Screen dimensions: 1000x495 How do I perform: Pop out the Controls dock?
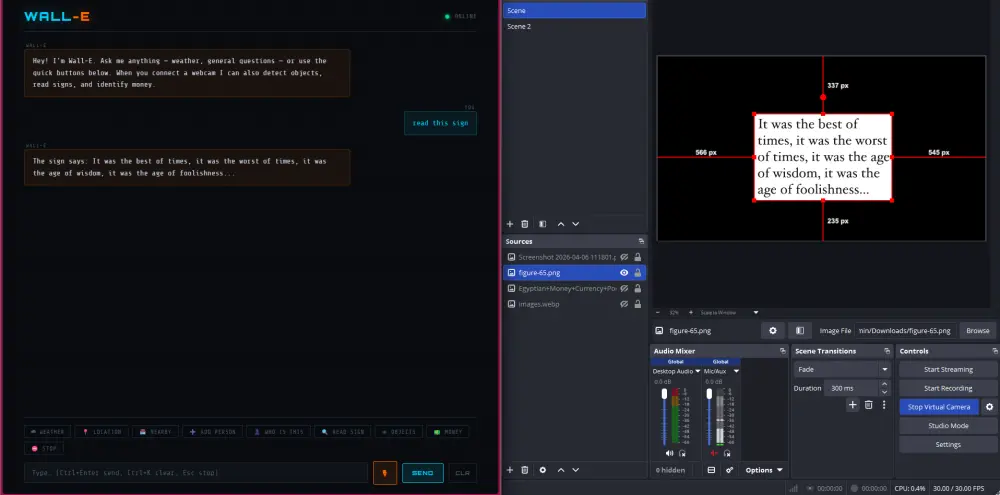tap(994, 351)
